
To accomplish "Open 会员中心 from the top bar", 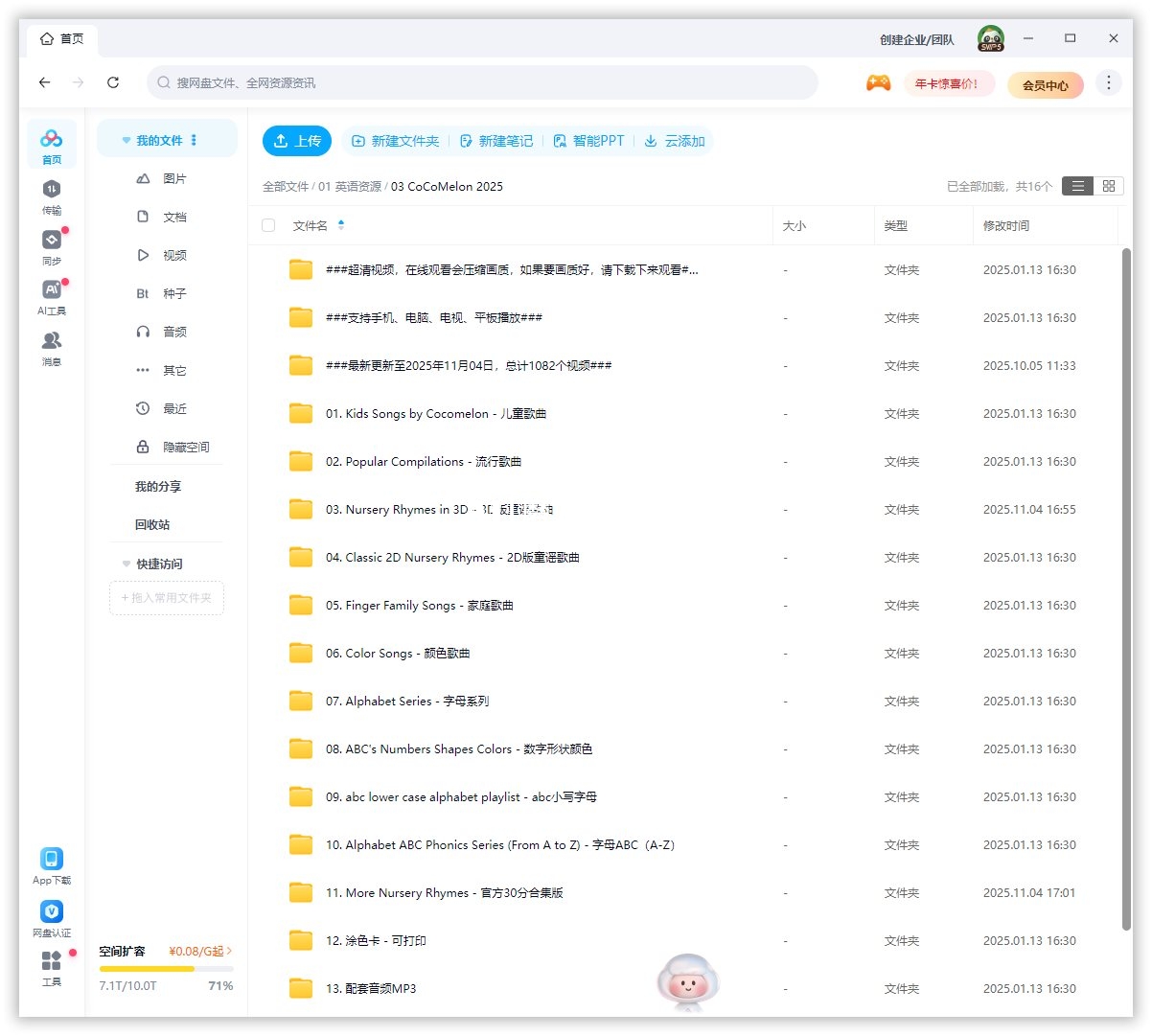I will point(1045,84).
